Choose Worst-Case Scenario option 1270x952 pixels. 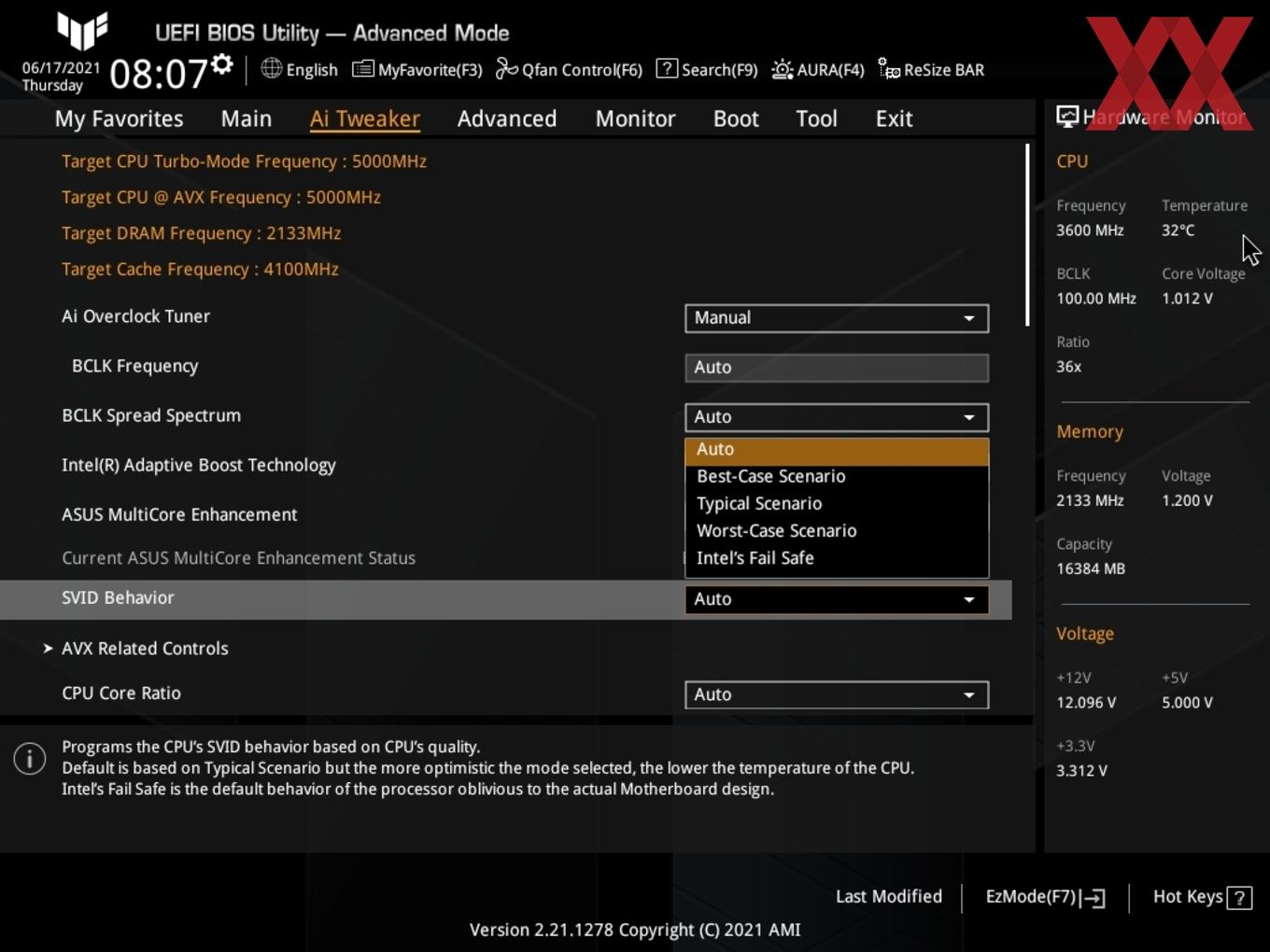837,531
